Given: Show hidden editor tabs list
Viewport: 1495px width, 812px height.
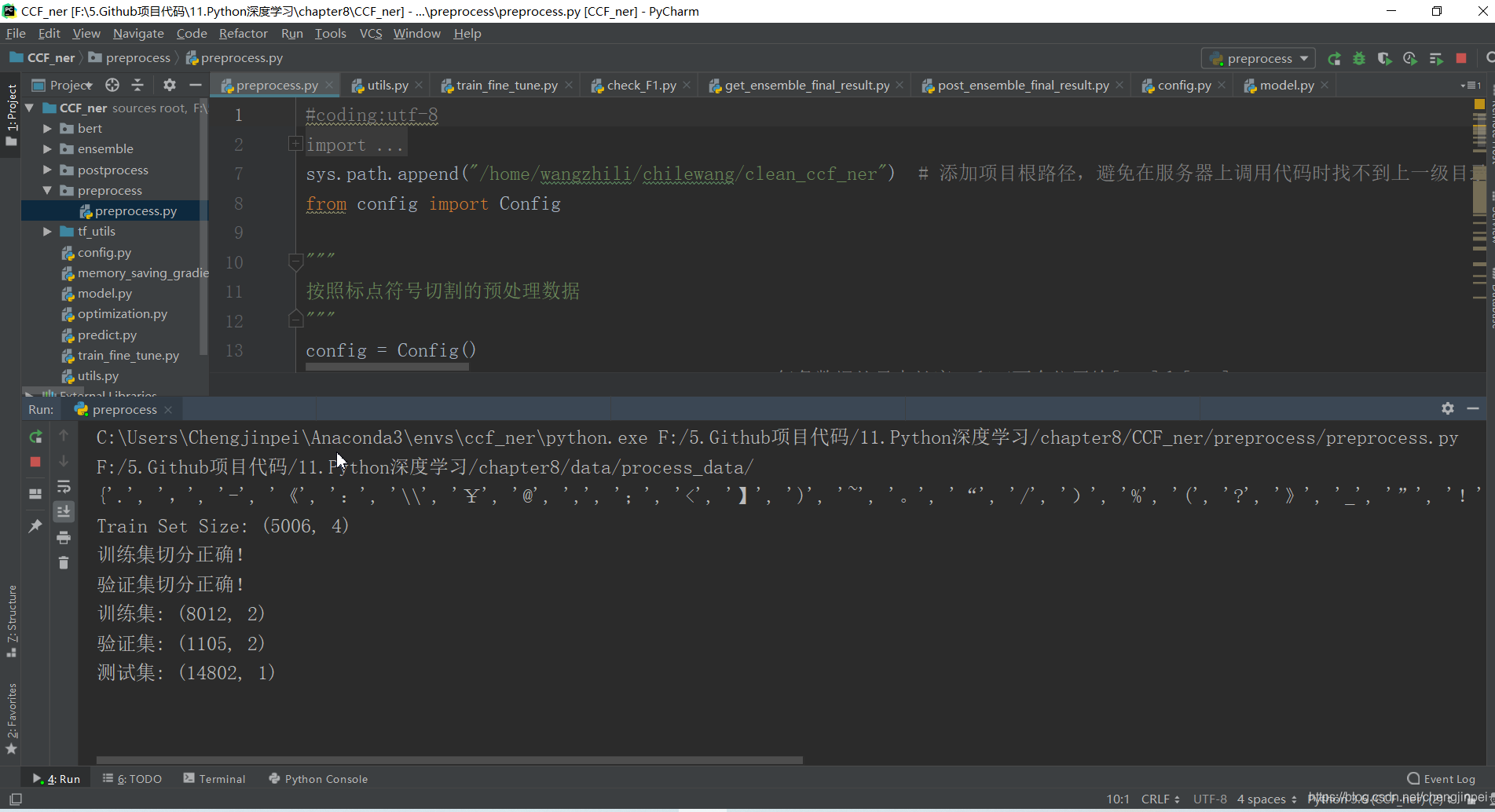Looking at the screenshot, I should 1470,86.
